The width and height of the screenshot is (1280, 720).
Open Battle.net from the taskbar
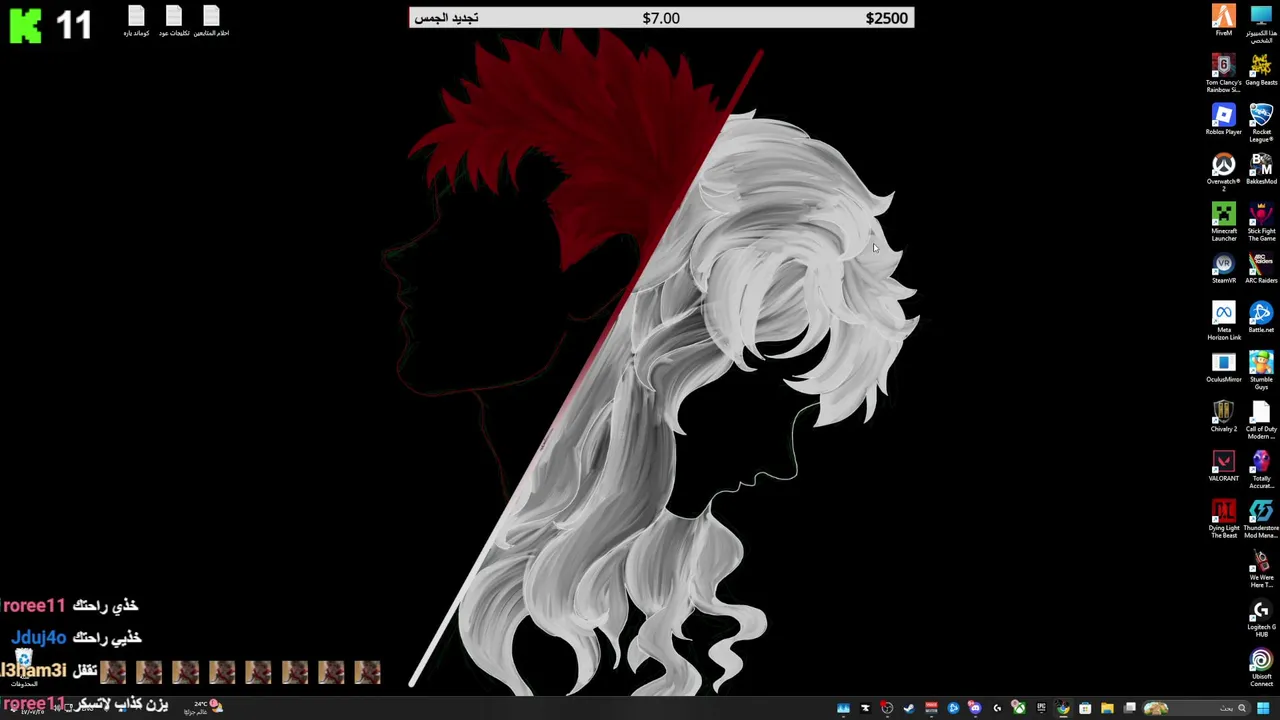point(953,708)
